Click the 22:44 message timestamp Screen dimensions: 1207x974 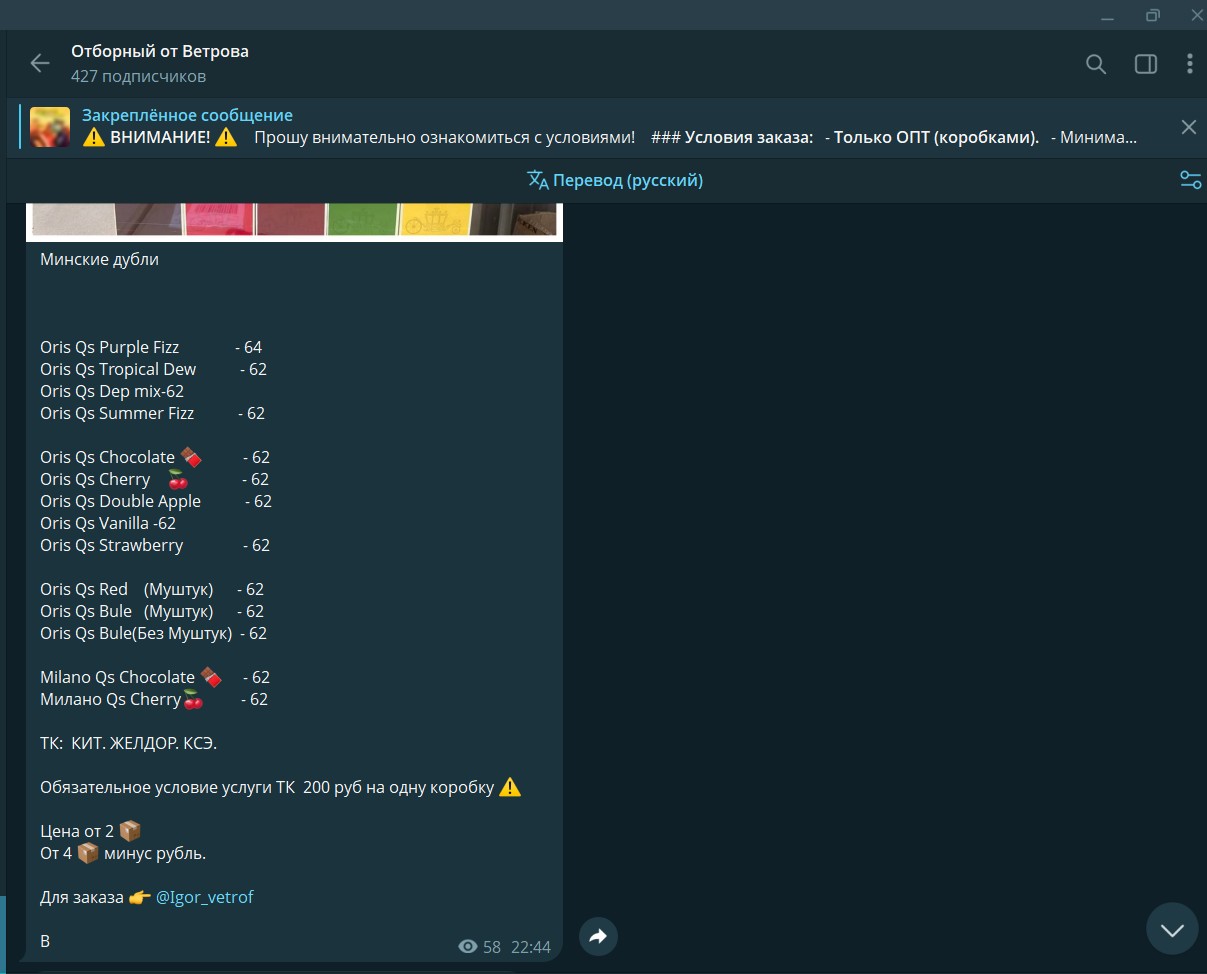tap(530, 947)
